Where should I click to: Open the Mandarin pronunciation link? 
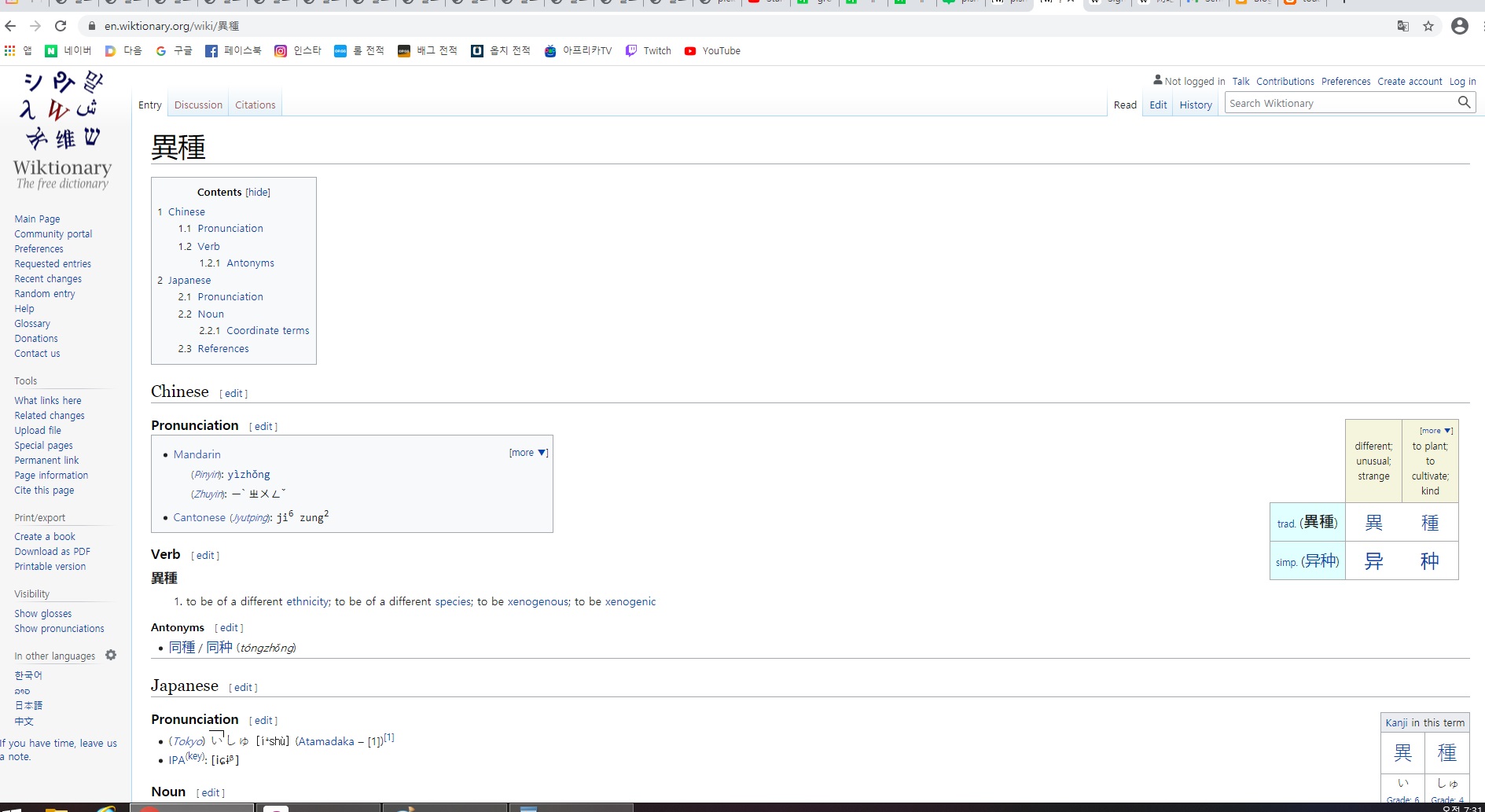(197, 454)
